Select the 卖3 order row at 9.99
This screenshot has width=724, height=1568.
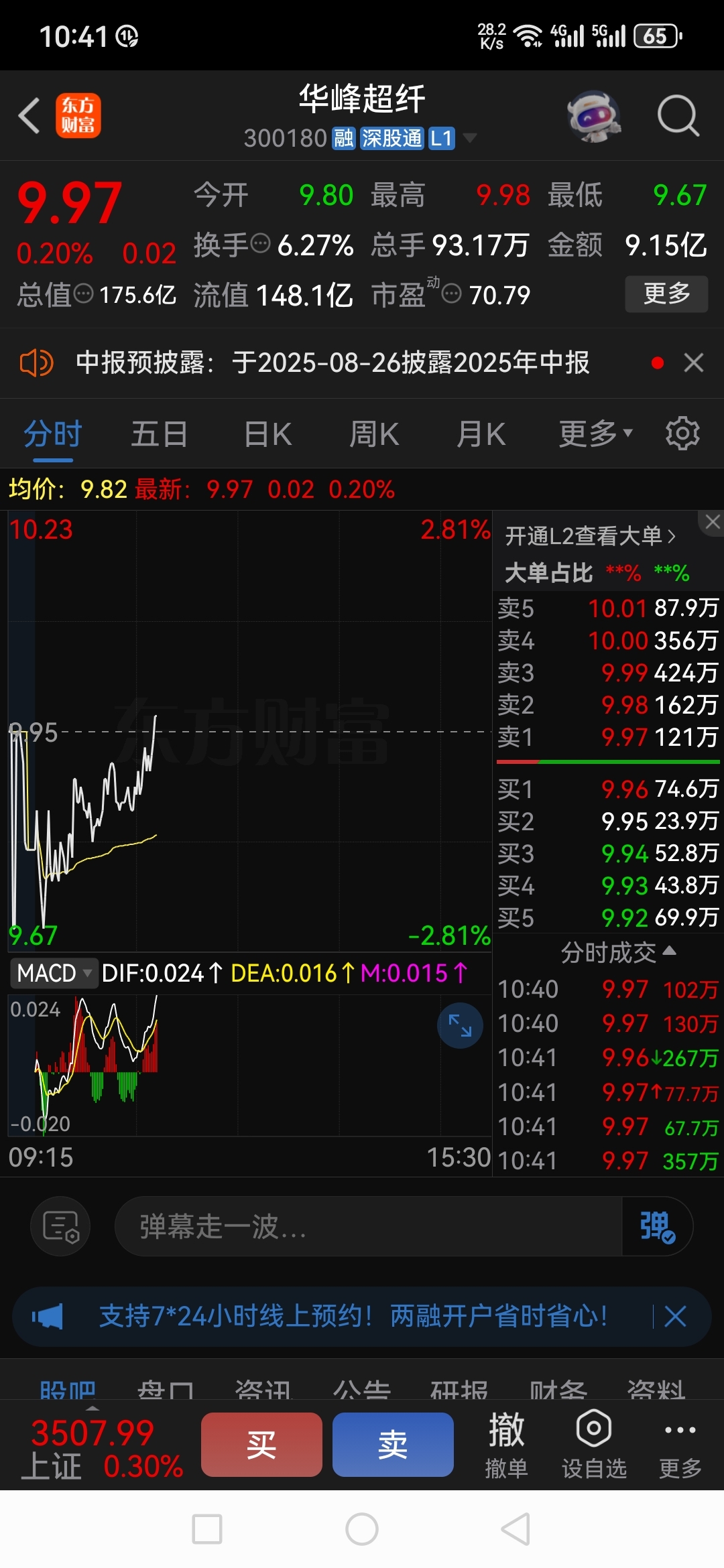[x=608, y=673]
